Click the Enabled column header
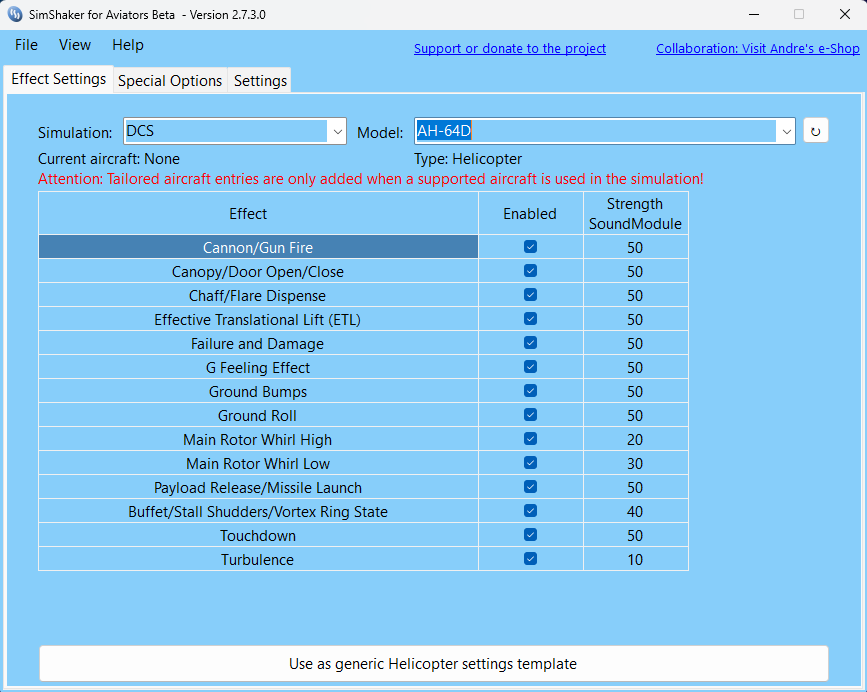Screen dimensions: 867x692 (x=530, y=213)
